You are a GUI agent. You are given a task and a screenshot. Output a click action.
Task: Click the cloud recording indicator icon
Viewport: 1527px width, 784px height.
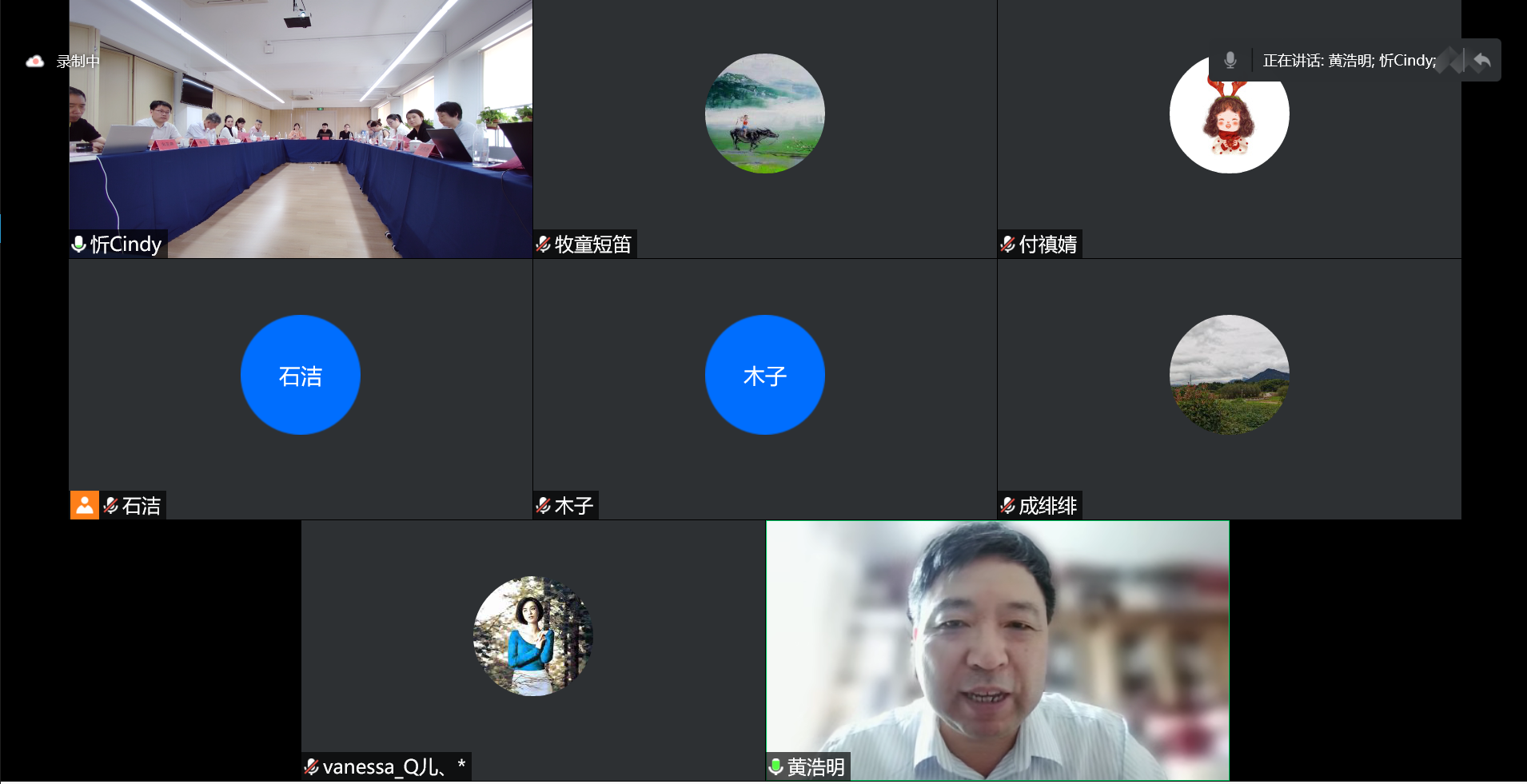point(35,62)
